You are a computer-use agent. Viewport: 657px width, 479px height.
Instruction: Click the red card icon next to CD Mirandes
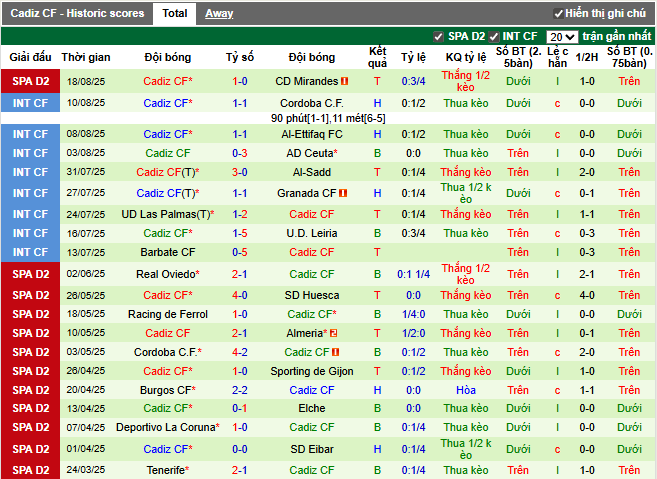pyautogui.click(x=344, y=81)
